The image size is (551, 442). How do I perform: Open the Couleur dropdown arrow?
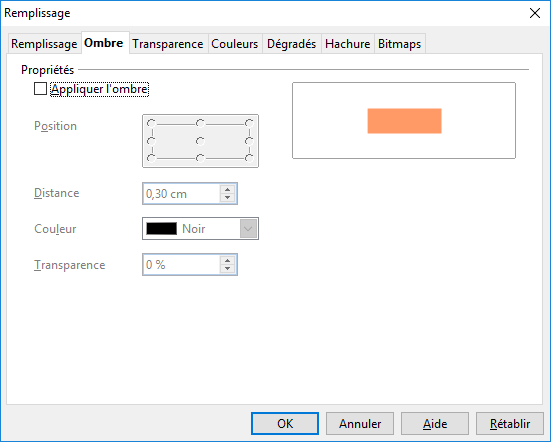pos(248,229)
